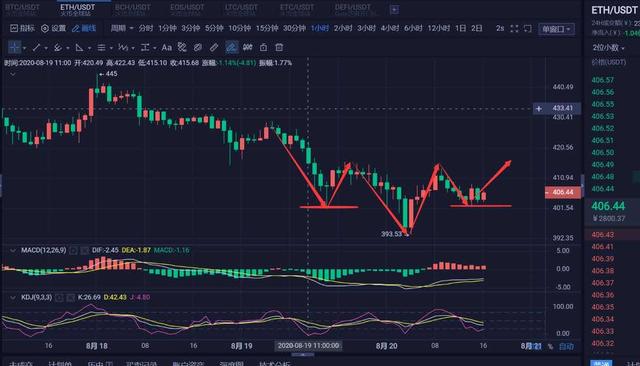Click the lock drawings icon
The width and height of the screenshot is (640, 366).
263,47
